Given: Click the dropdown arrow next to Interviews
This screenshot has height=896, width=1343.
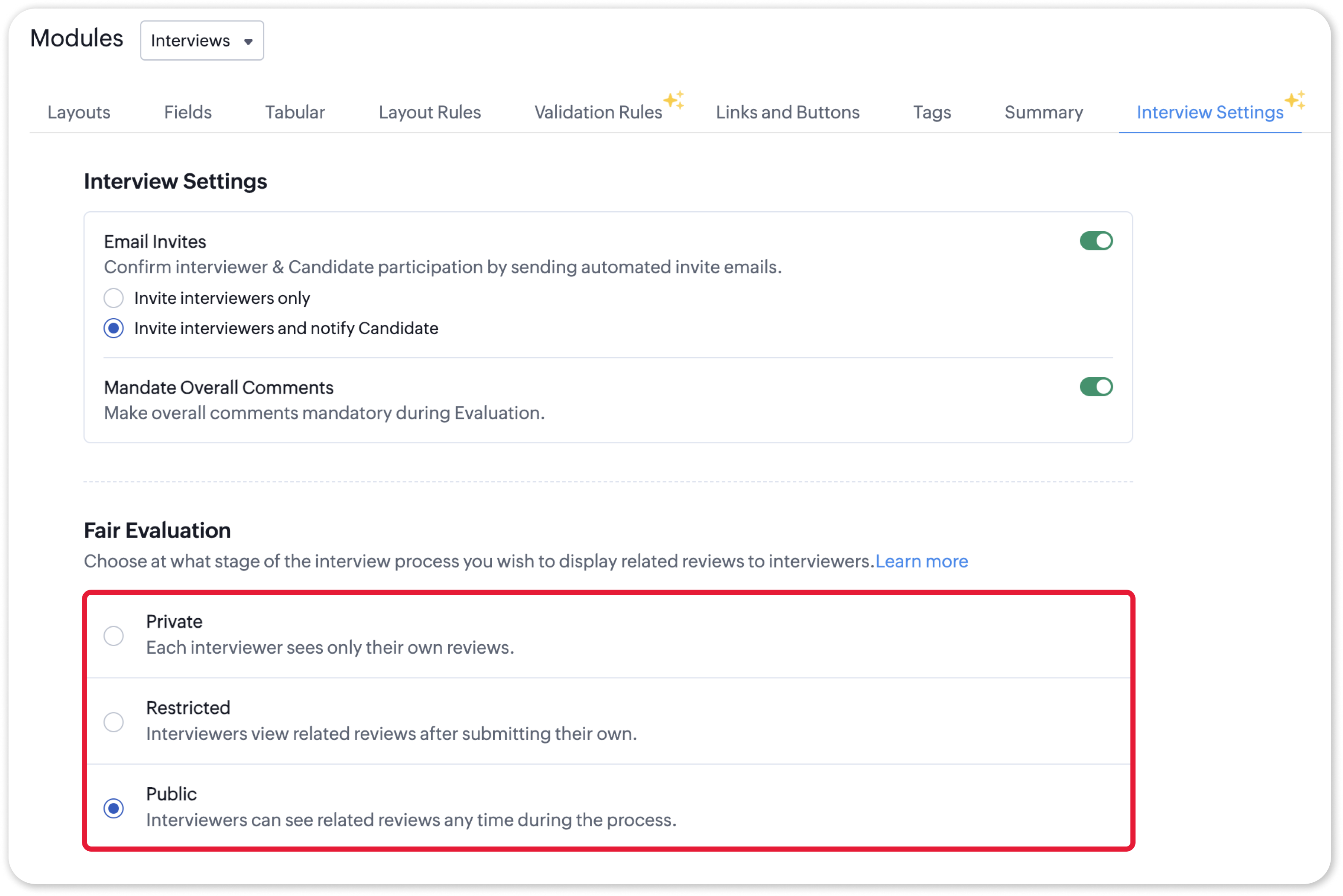Looking at the screenshot, I should click(248, 42).
